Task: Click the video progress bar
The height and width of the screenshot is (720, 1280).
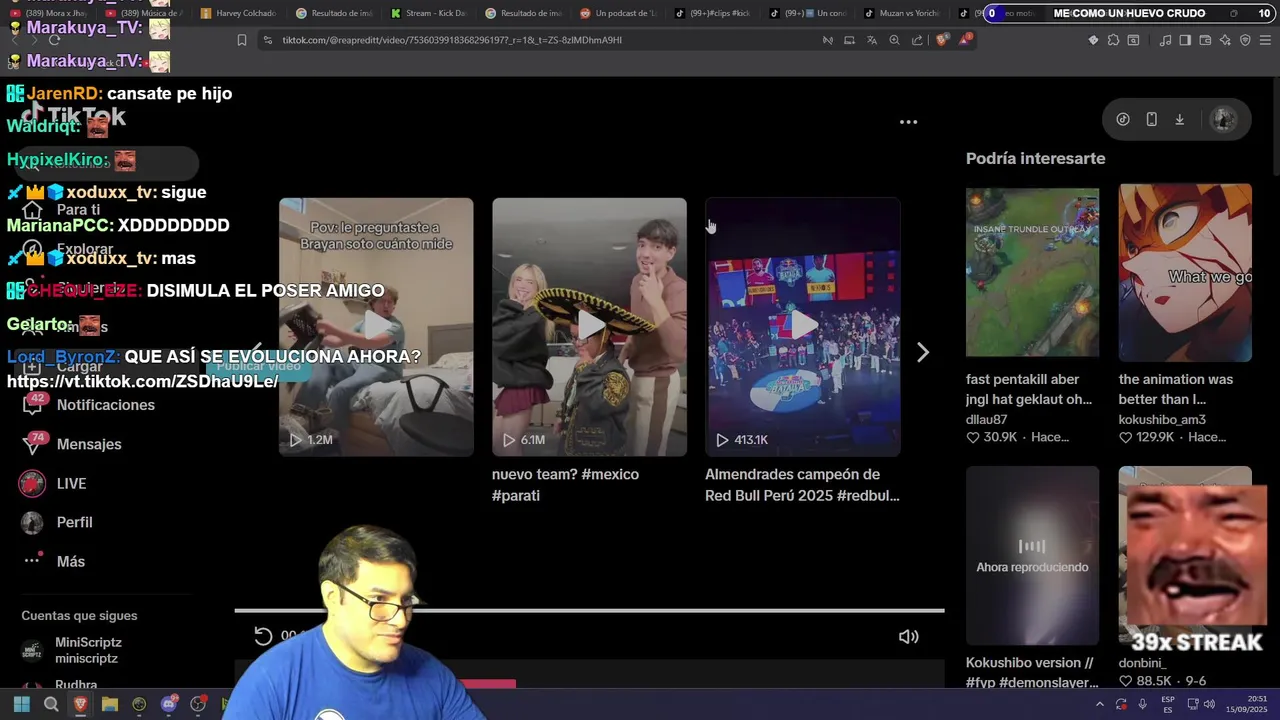Action: coord(589,610)
